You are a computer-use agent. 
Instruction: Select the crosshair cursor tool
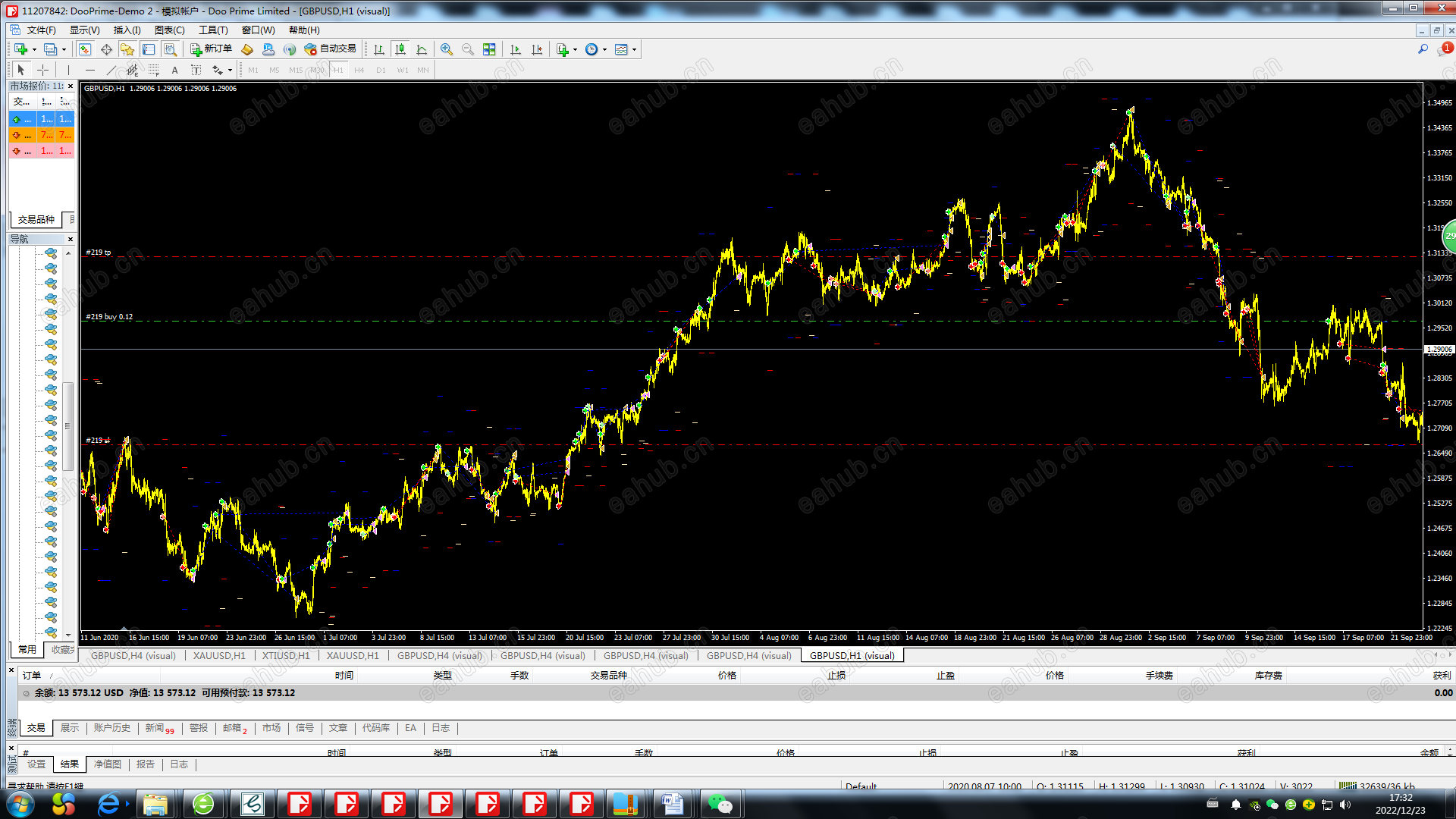tap(42, 70)
